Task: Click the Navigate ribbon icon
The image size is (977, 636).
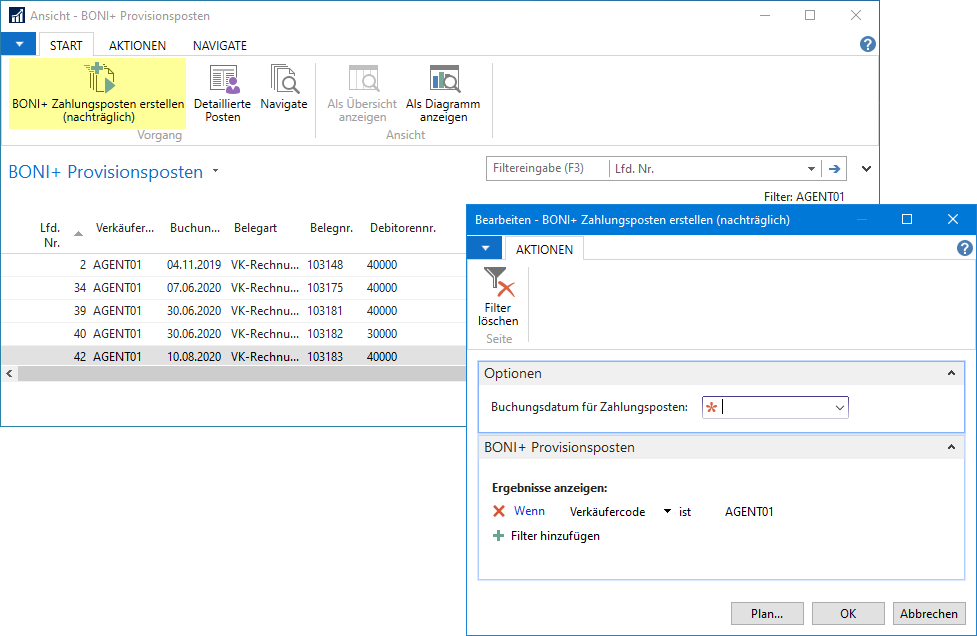Action: tap(284, 79)
